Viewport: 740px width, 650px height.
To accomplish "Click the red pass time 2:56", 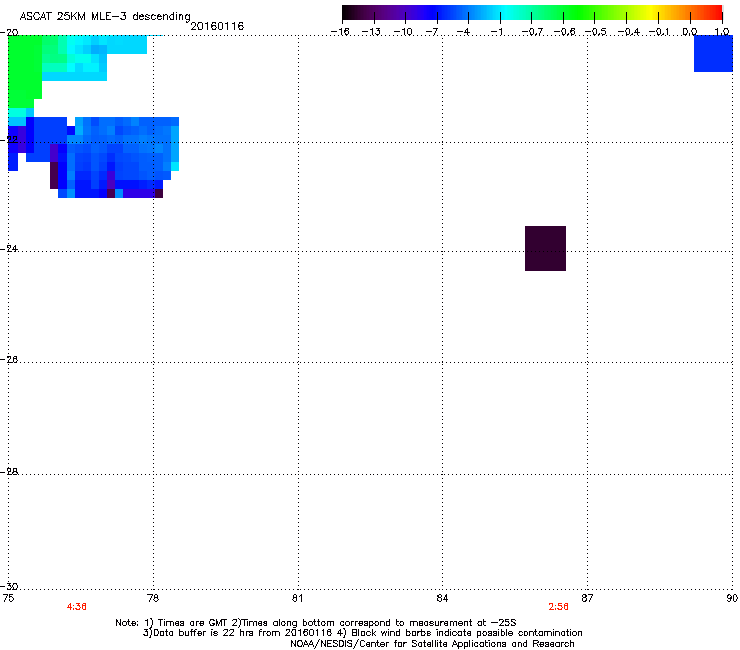I will [x=558, y=607].
